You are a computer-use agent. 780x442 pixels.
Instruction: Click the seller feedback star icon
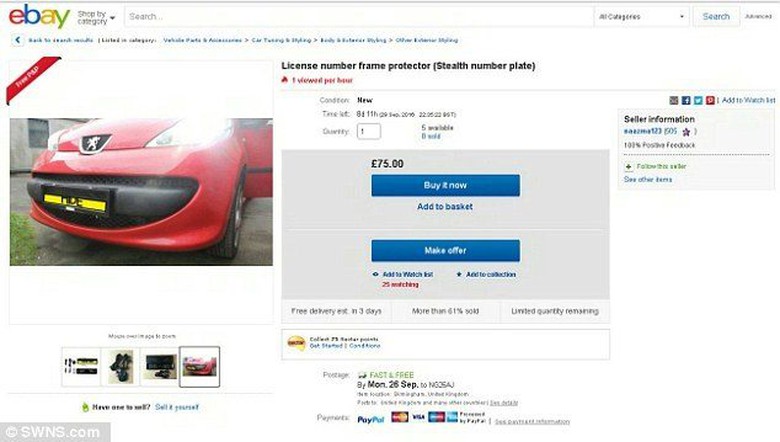click(686, 131)
